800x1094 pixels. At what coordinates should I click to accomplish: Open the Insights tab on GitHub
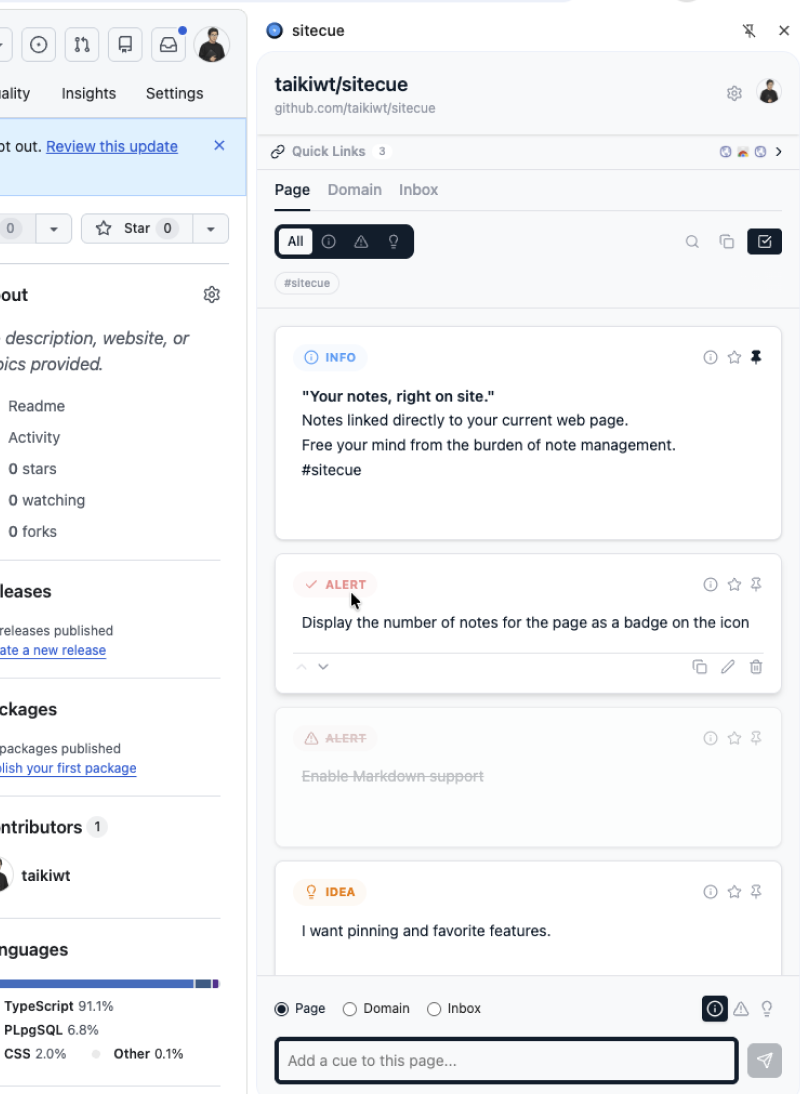(x=89, y=93)
